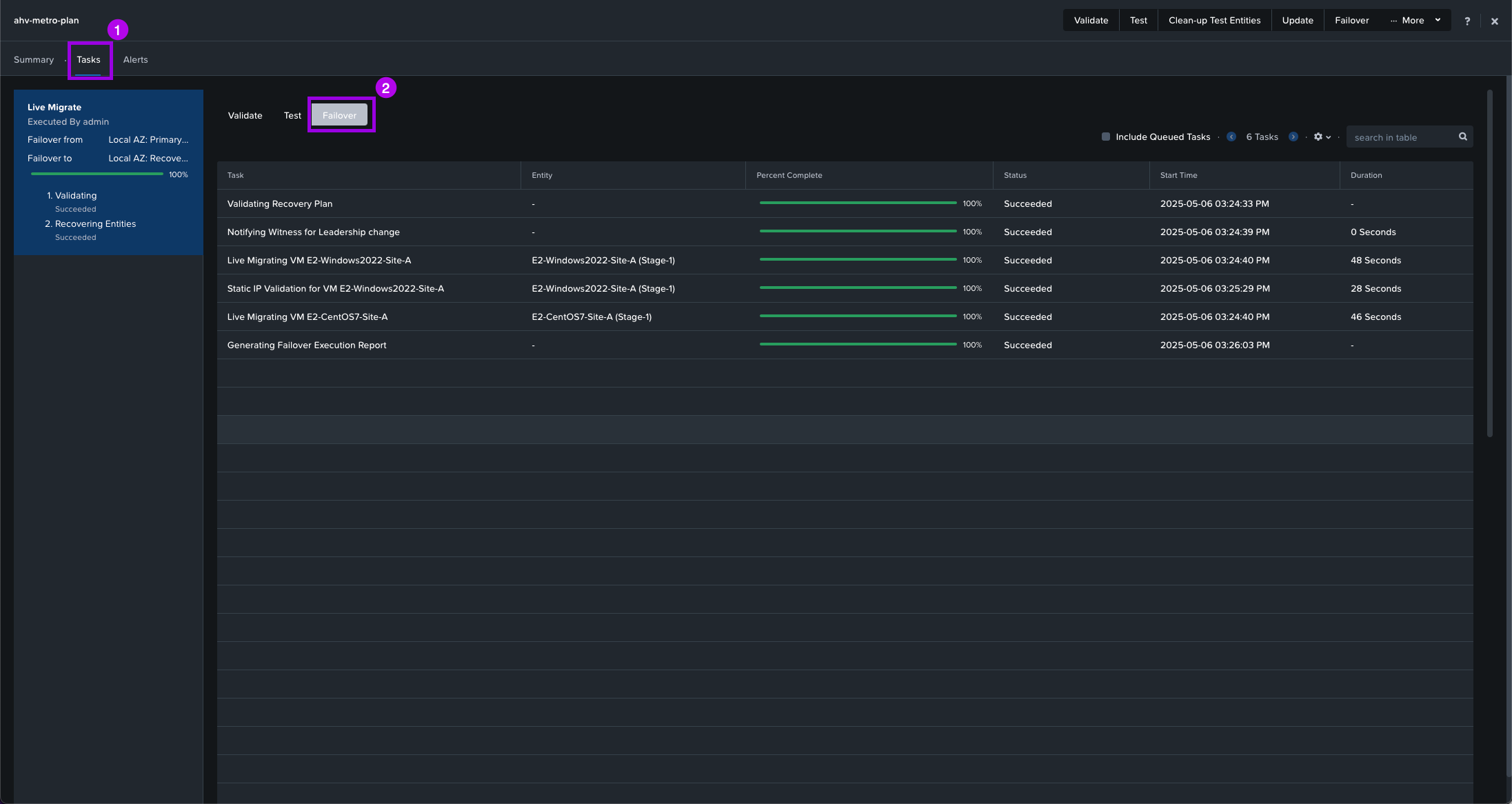Click the top Test button

point(1139,20)
